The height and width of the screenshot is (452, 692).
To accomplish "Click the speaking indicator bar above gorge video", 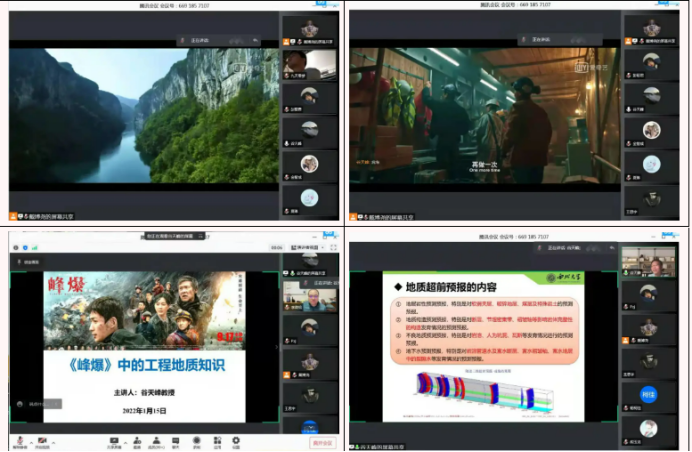I will 219,40.
